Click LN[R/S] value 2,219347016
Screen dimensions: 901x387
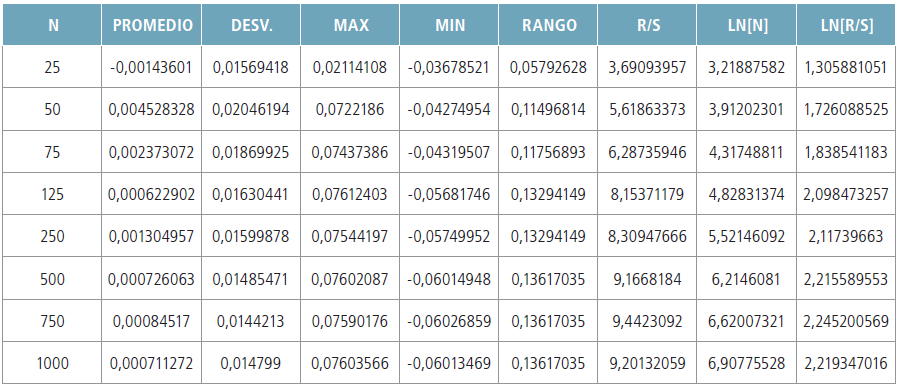pyautogui.click(x=846, y=363)
